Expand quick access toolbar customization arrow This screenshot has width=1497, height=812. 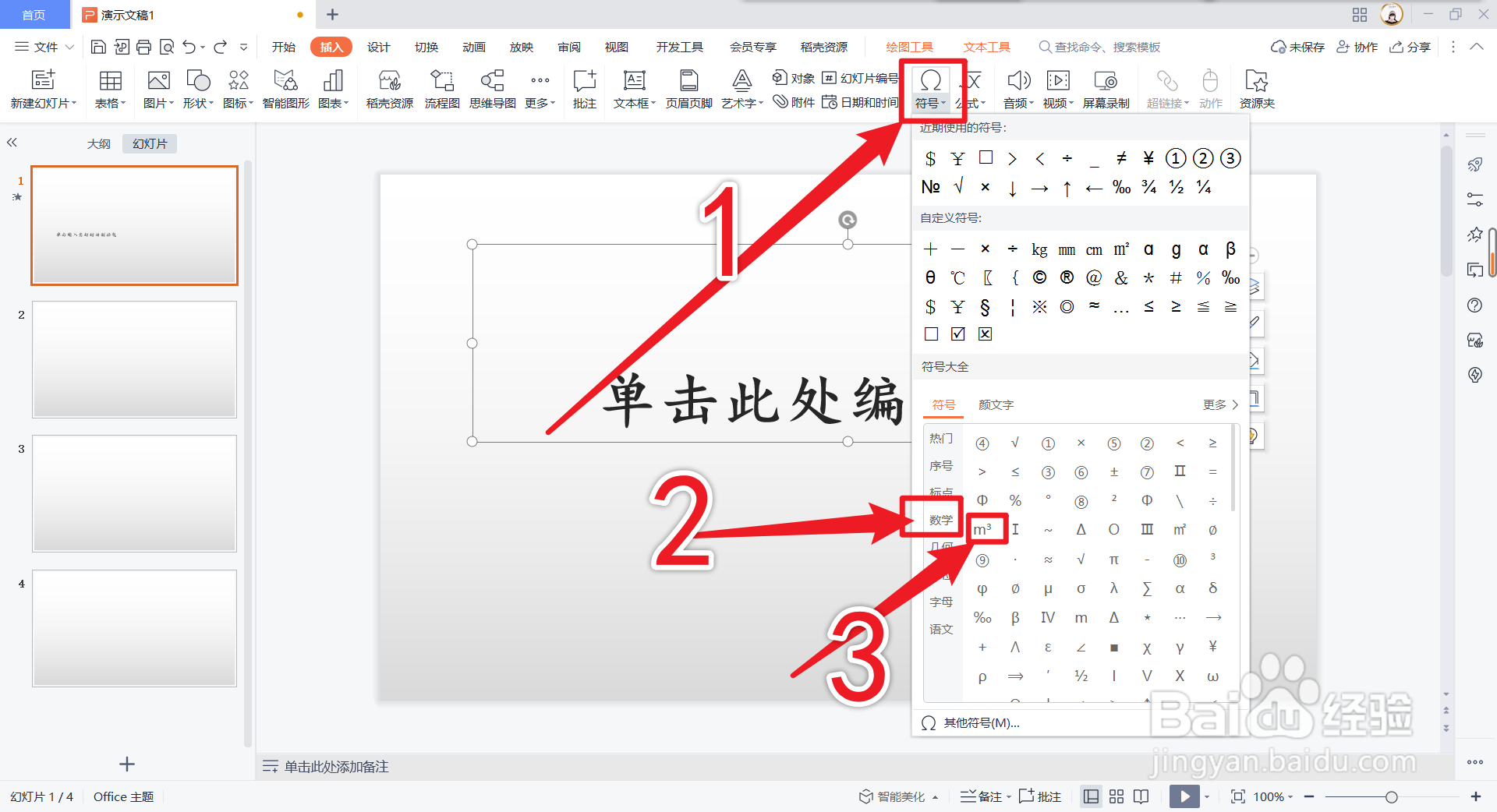click(x=244, y=48)
